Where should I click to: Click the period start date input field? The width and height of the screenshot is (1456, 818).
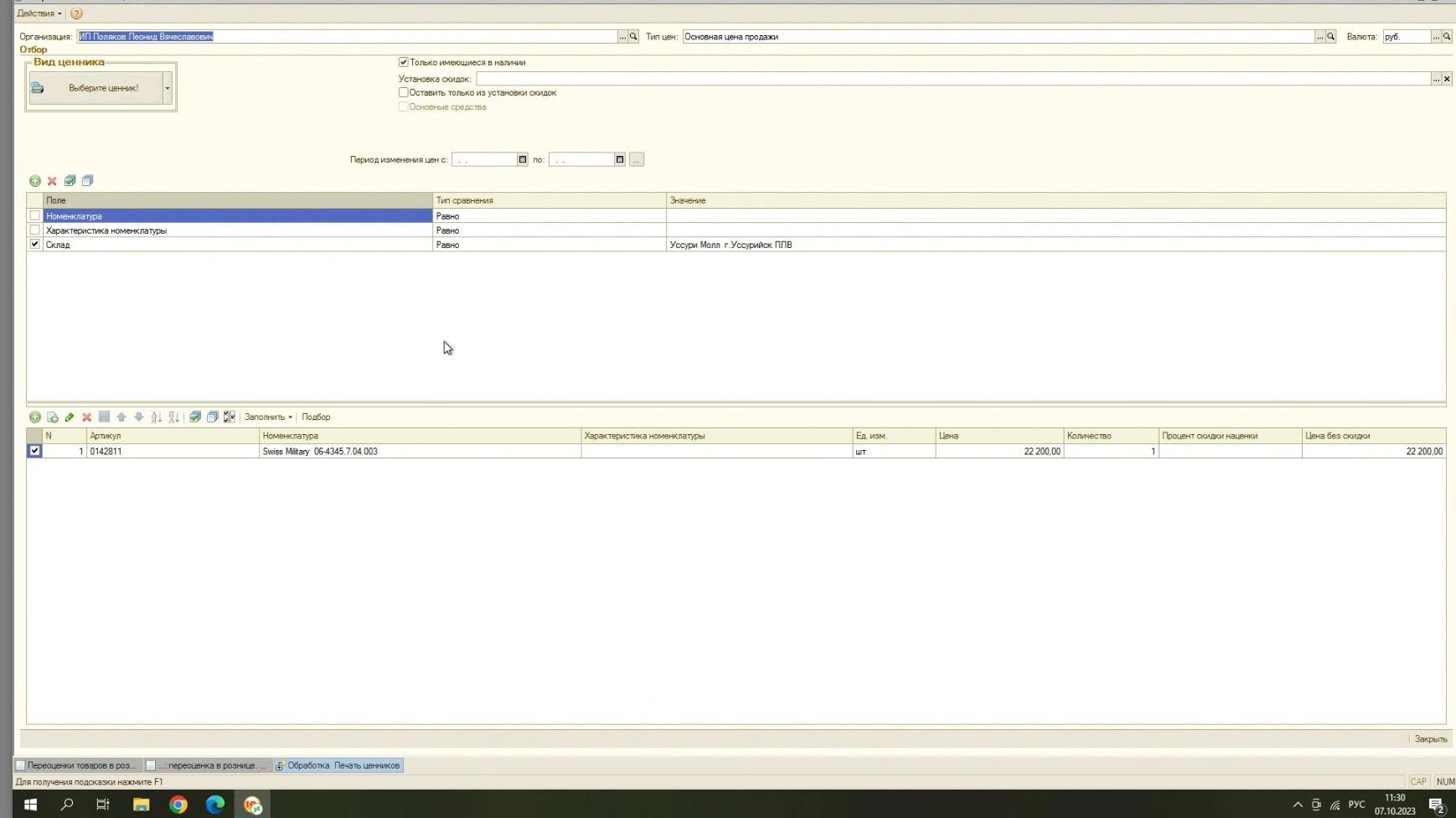(x=484, y=159)
